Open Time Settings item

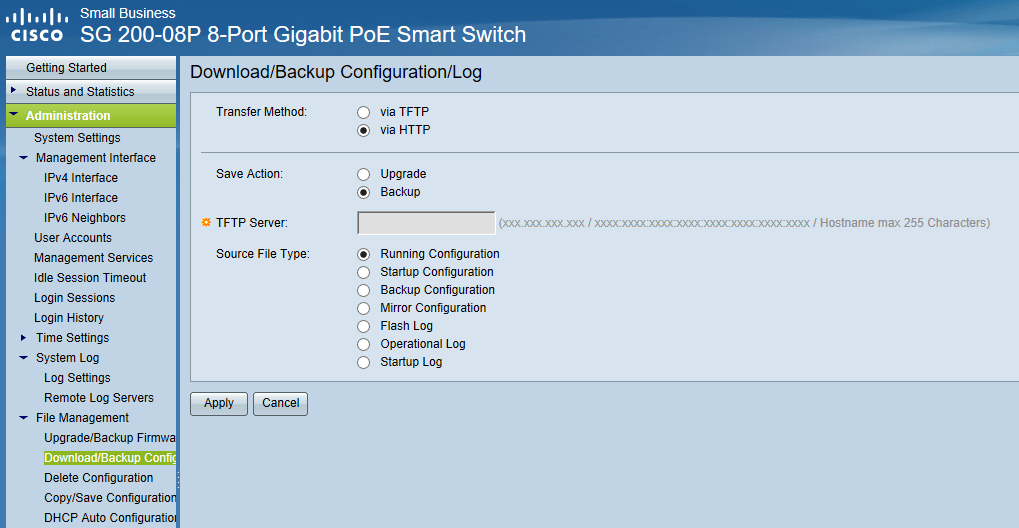pyautogui.click(x=72, y=338)
